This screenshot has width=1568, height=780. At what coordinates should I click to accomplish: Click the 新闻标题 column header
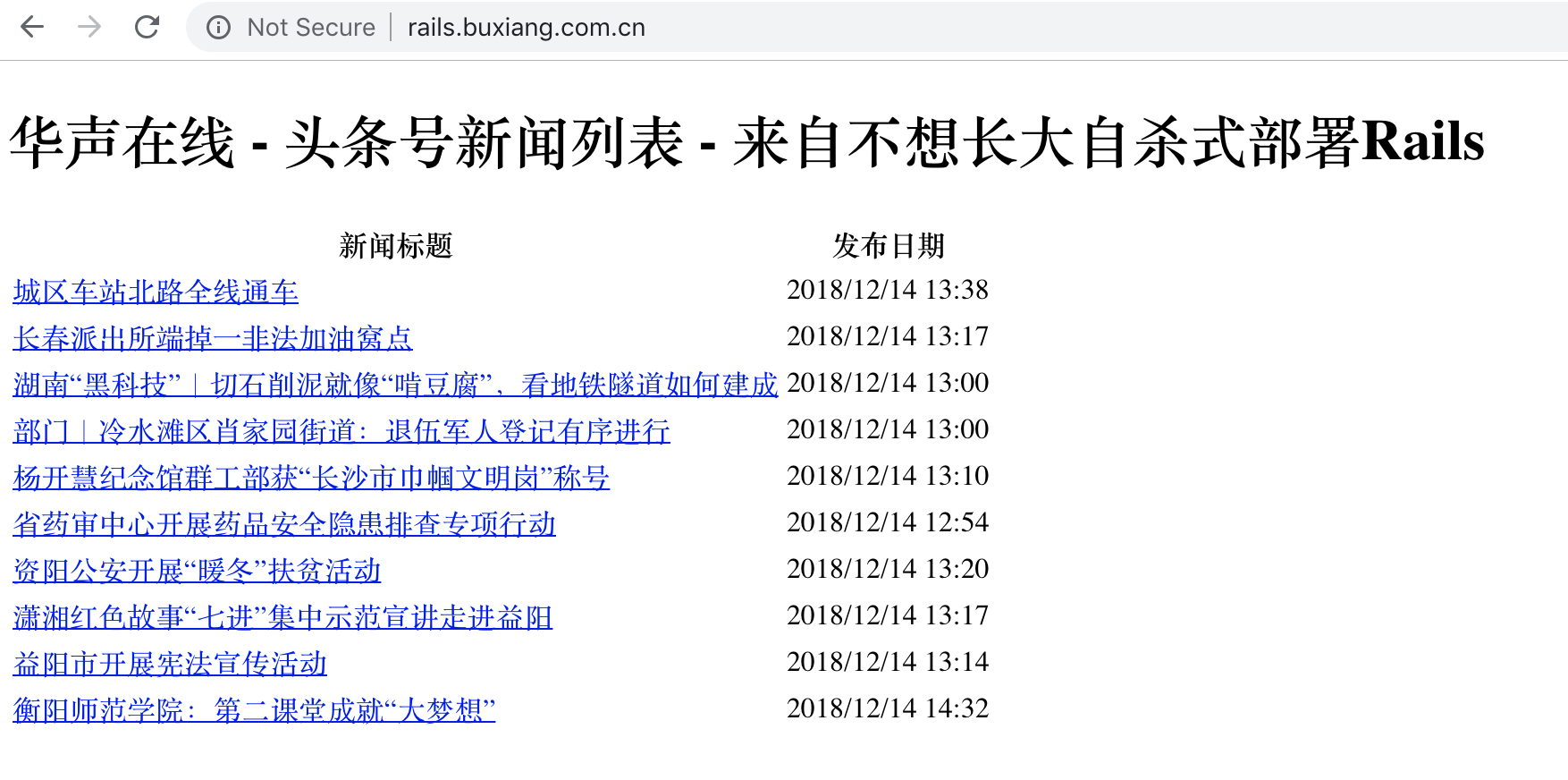396,245
